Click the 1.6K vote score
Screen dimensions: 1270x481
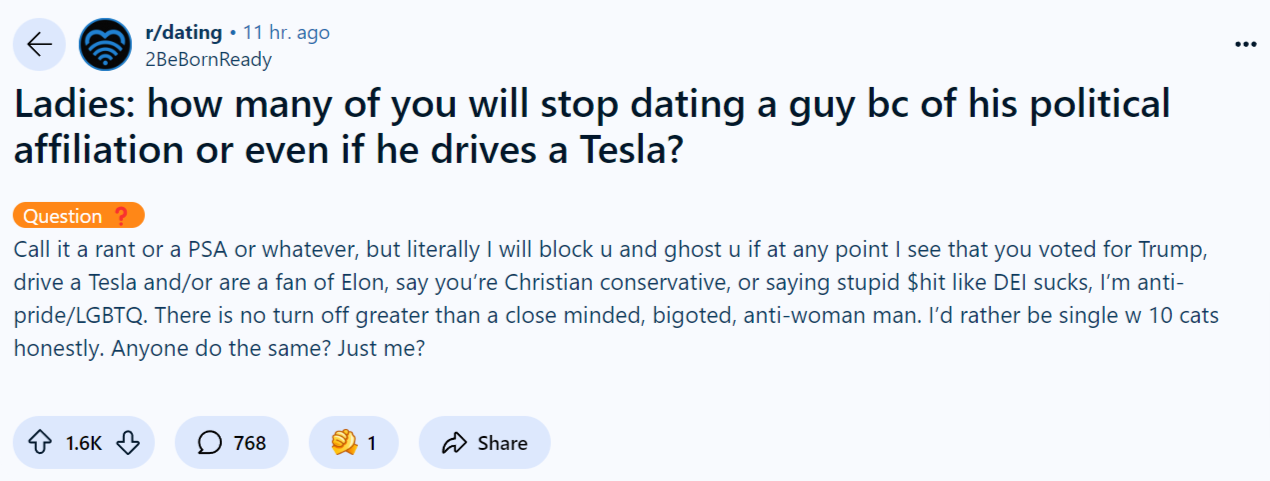(x=84, y=442)
